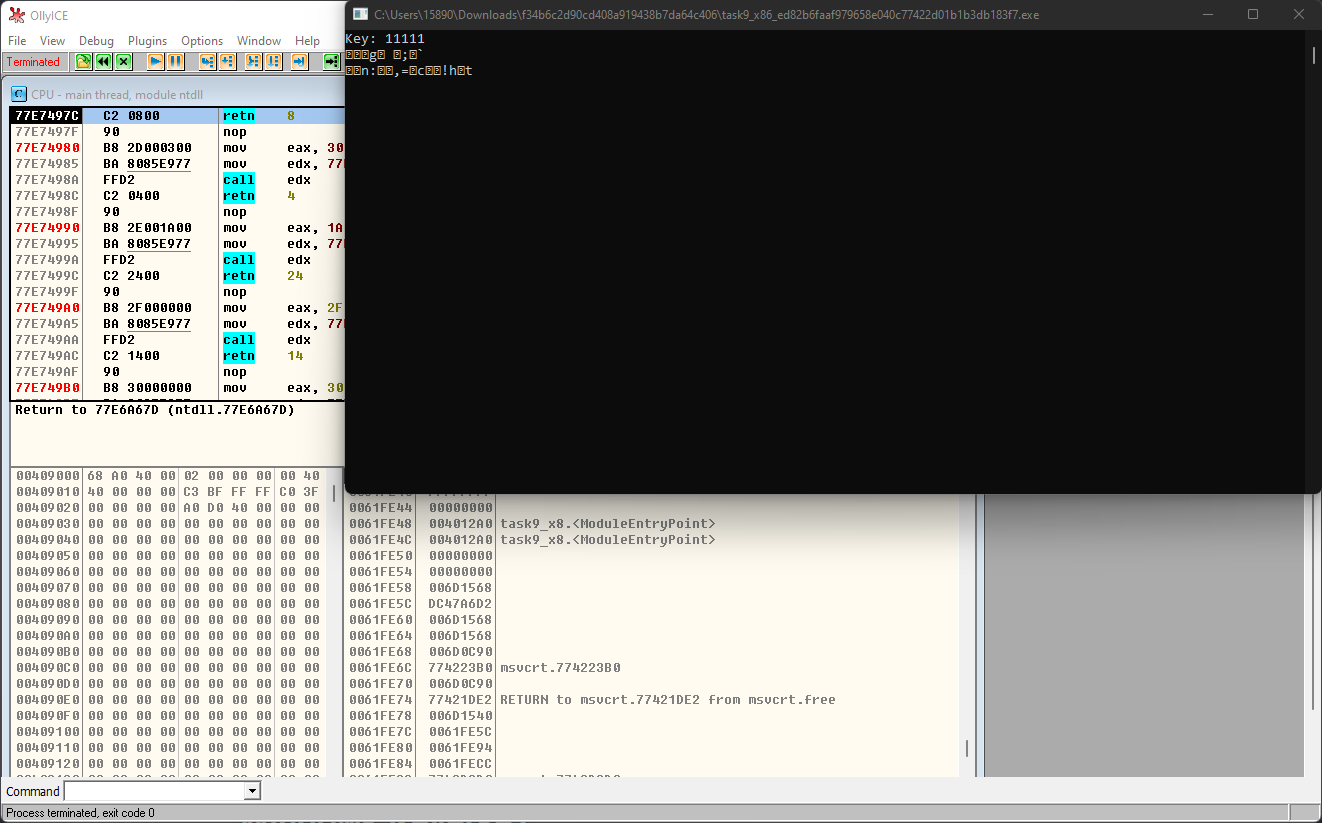Select the retn 14 row at 77E749AC
The image size is (1322, 823).
tap(178, 356)
